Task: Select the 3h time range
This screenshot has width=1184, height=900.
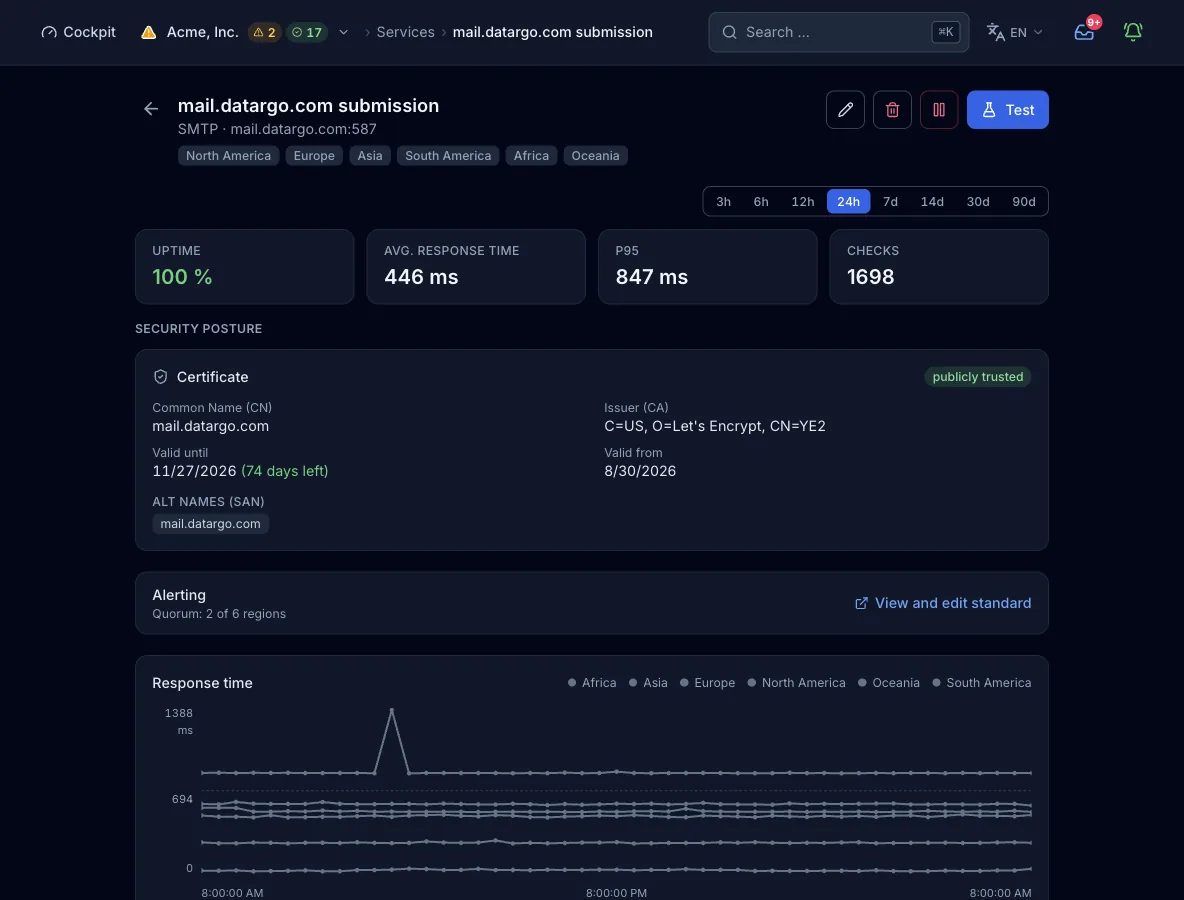Action: pos(723,202)
